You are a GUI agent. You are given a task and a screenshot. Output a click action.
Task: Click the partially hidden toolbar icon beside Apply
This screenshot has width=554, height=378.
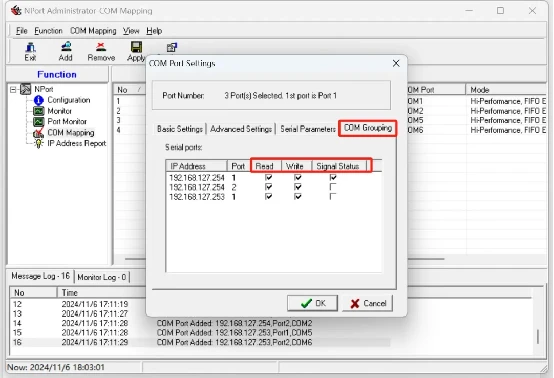point(172,47)
